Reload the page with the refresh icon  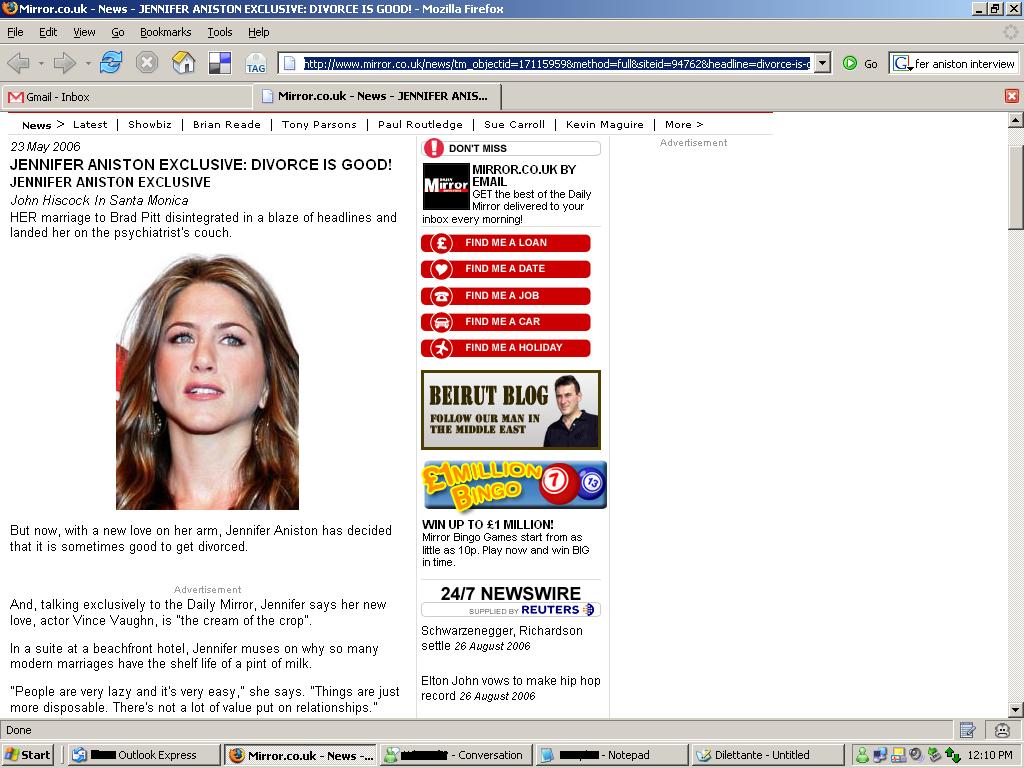click(x=111, y=63)
